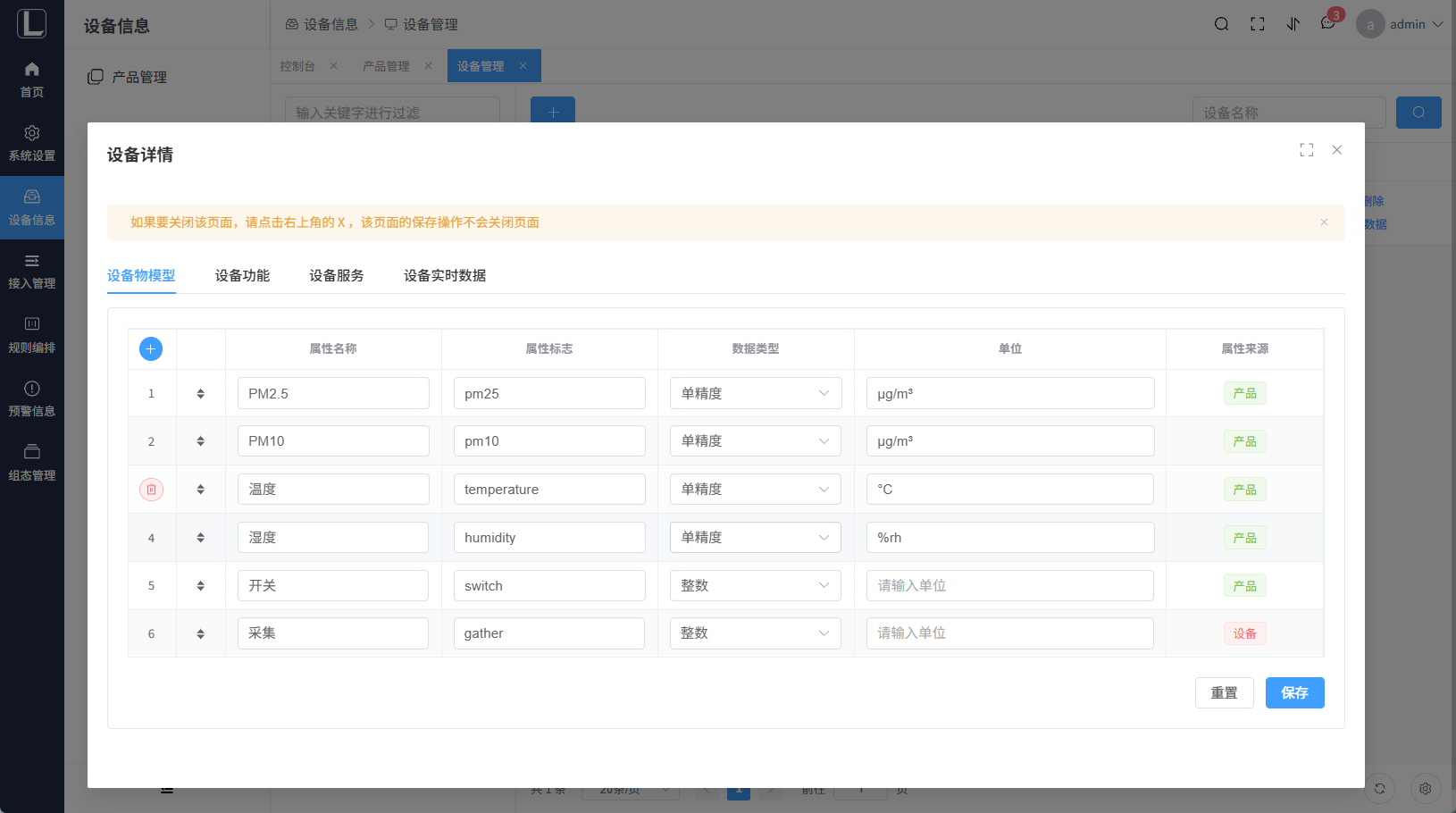This screenshot has width=1456, height=813.
Task: Open the search icon in top header
Action: click(1221, 24)
